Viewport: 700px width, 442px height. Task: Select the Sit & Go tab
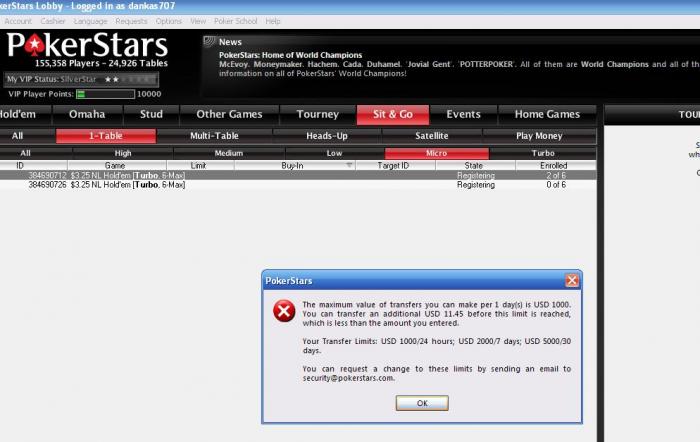[x=393, y=114]
